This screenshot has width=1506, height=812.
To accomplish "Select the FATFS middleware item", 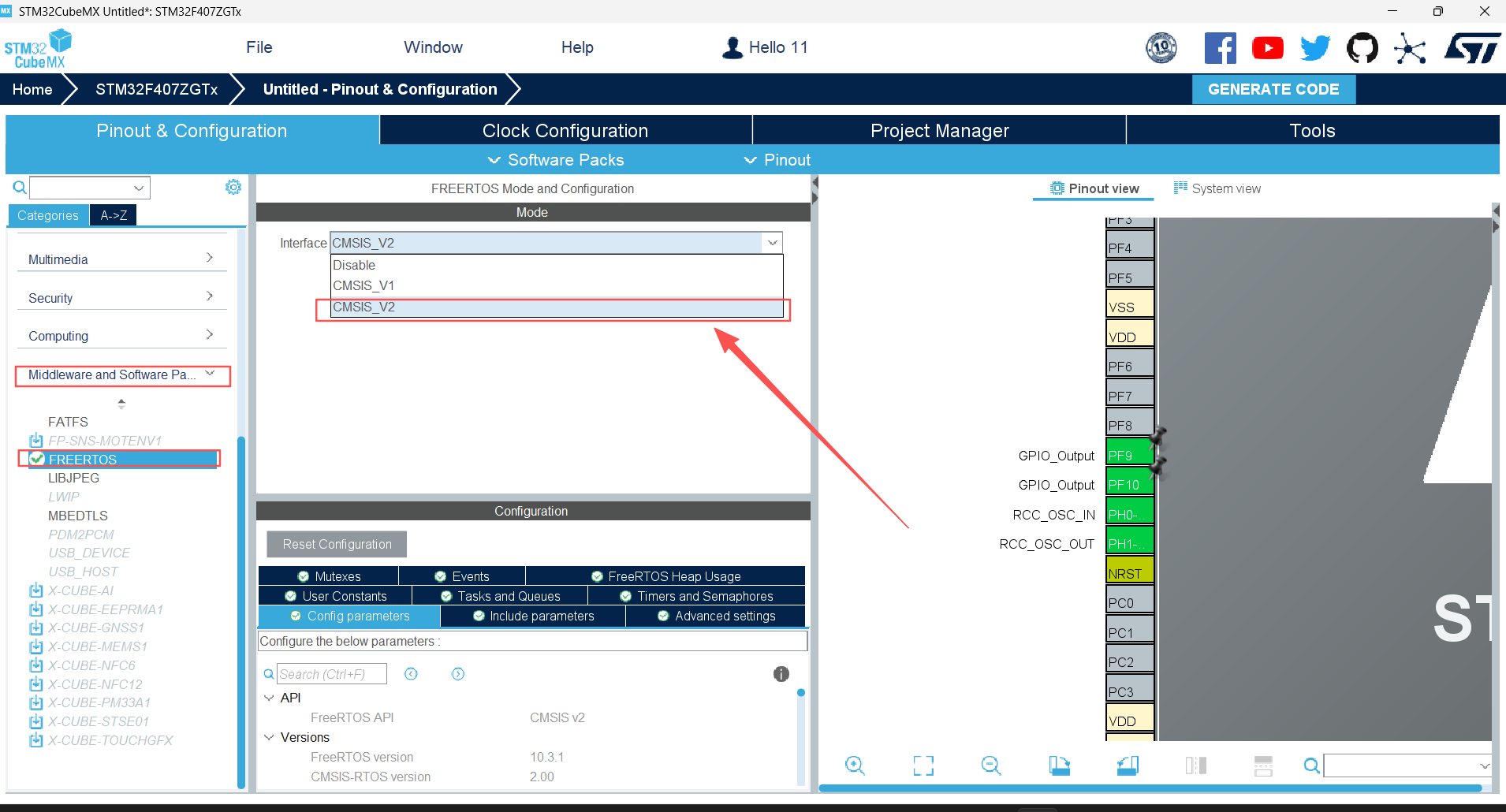I will point(68,422).
